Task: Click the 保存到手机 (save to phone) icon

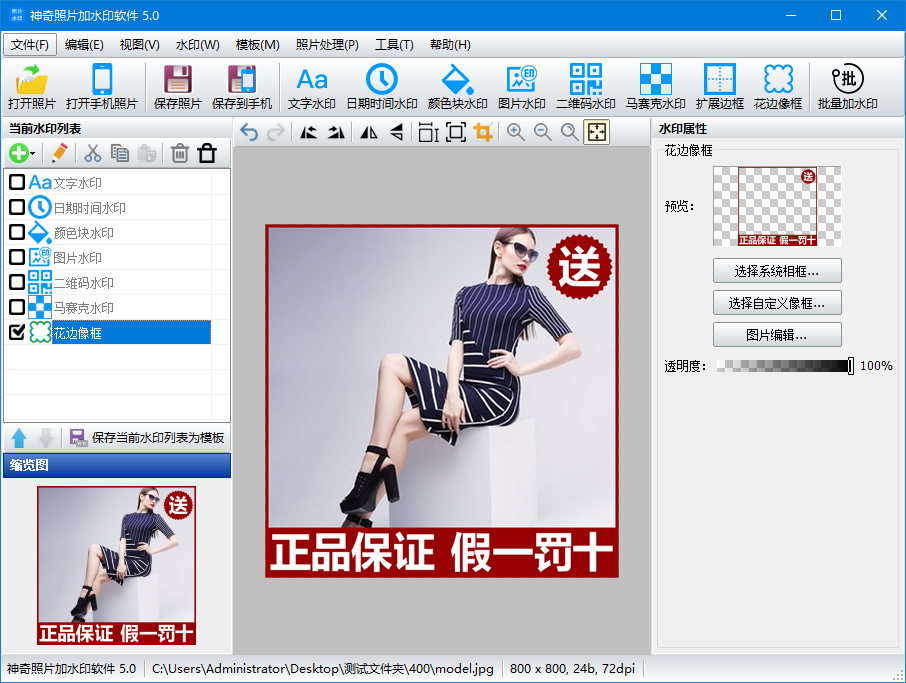Action: point(241,87)
